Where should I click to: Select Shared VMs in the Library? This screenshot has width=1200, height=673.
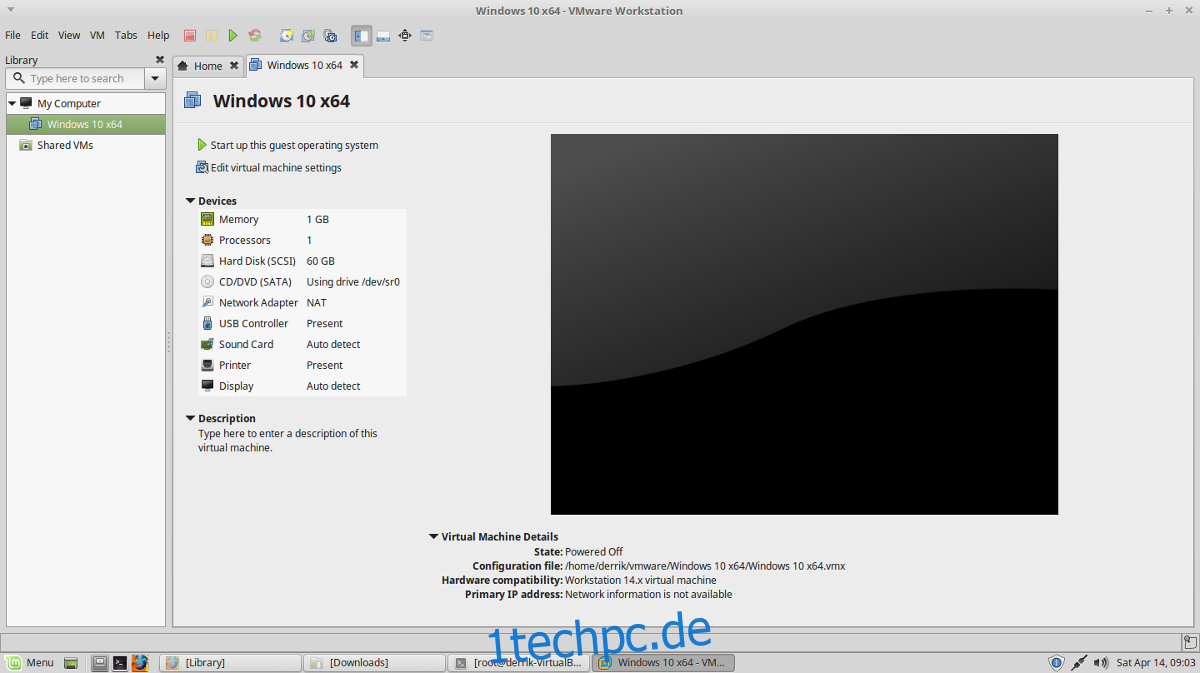pos(65,145)
